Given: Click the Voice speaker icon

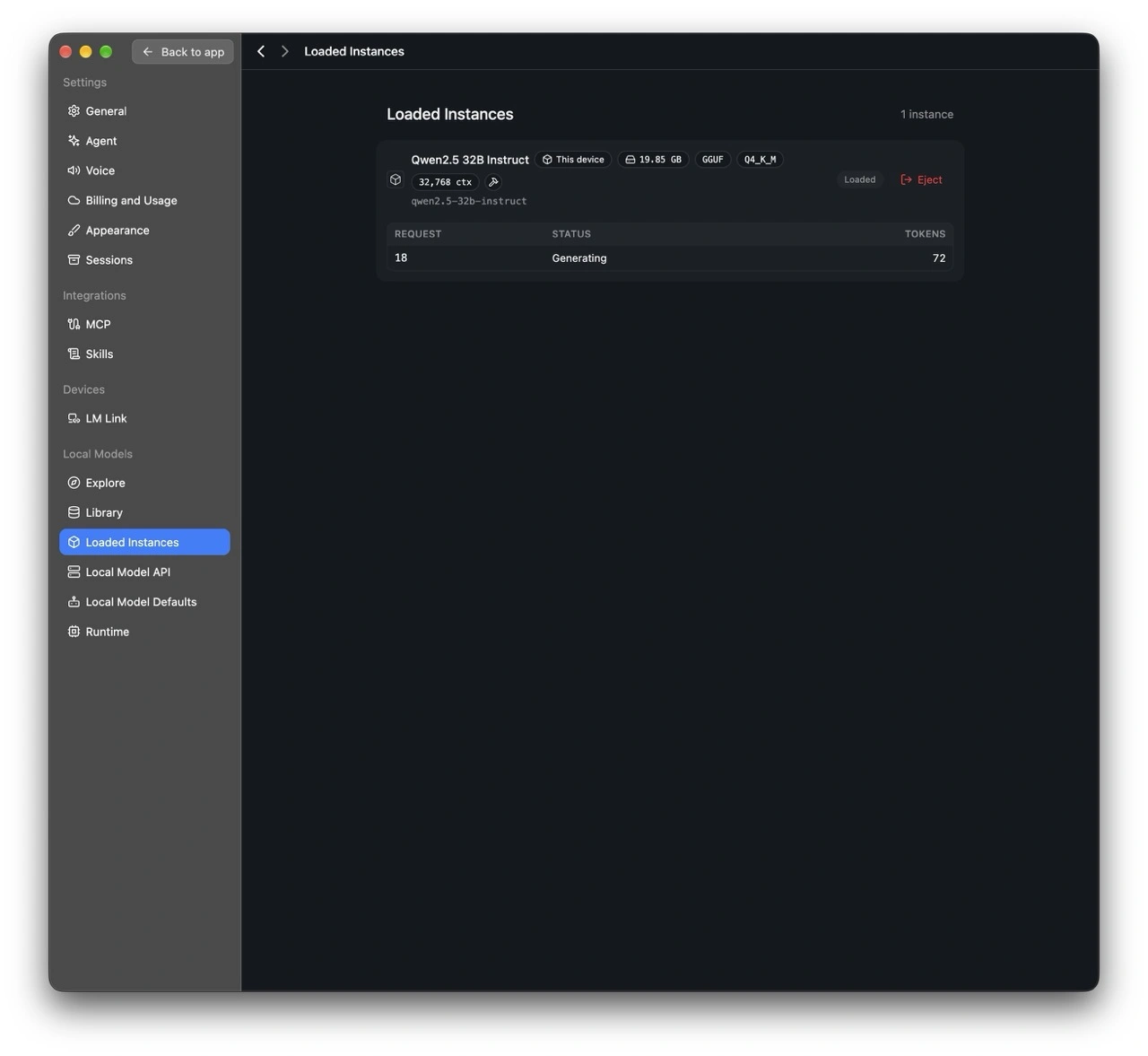Looking at the screenshot, I should tap(74, 170).
